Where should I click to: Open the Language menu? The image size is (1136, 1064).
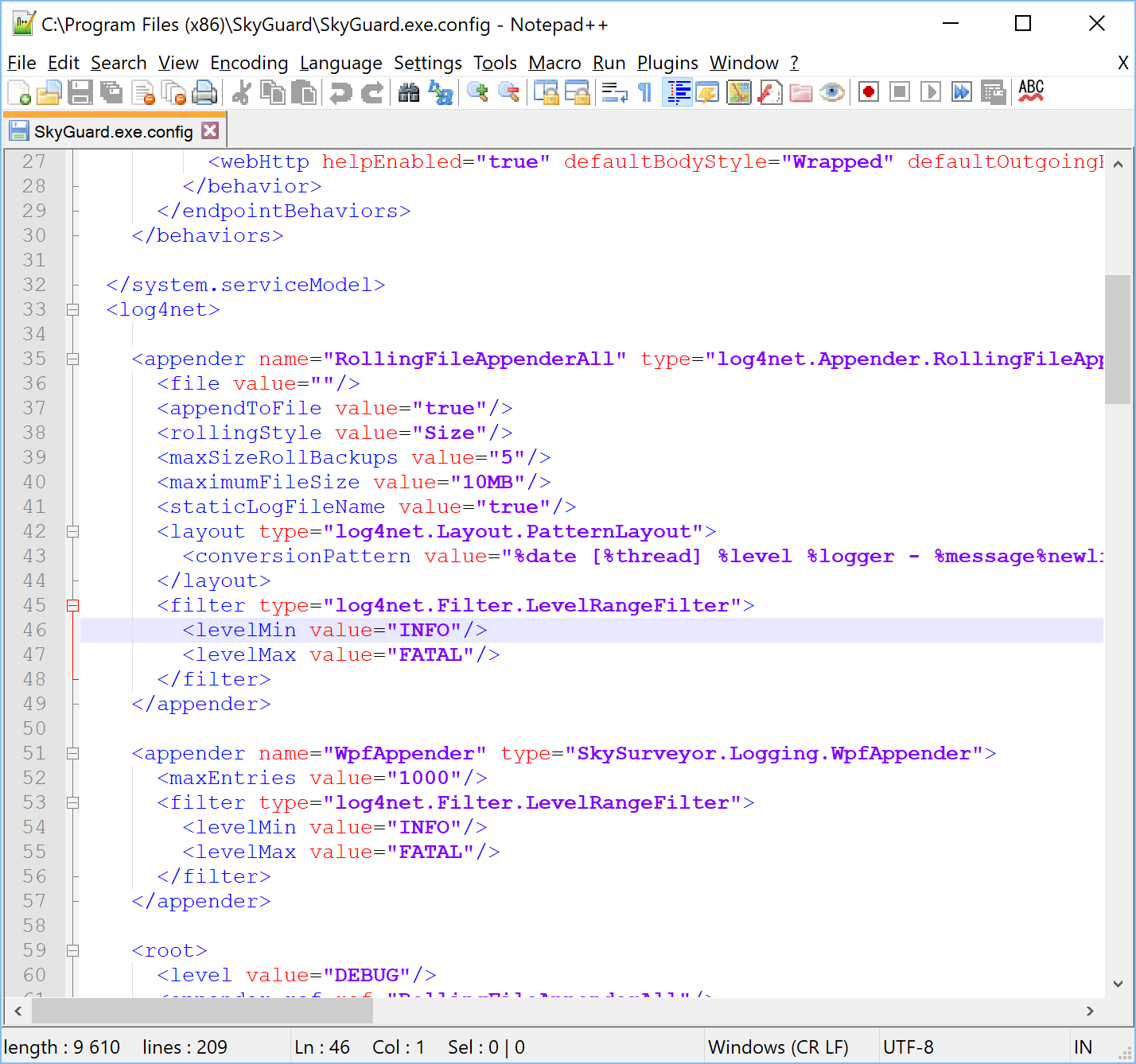coord(341,63)
